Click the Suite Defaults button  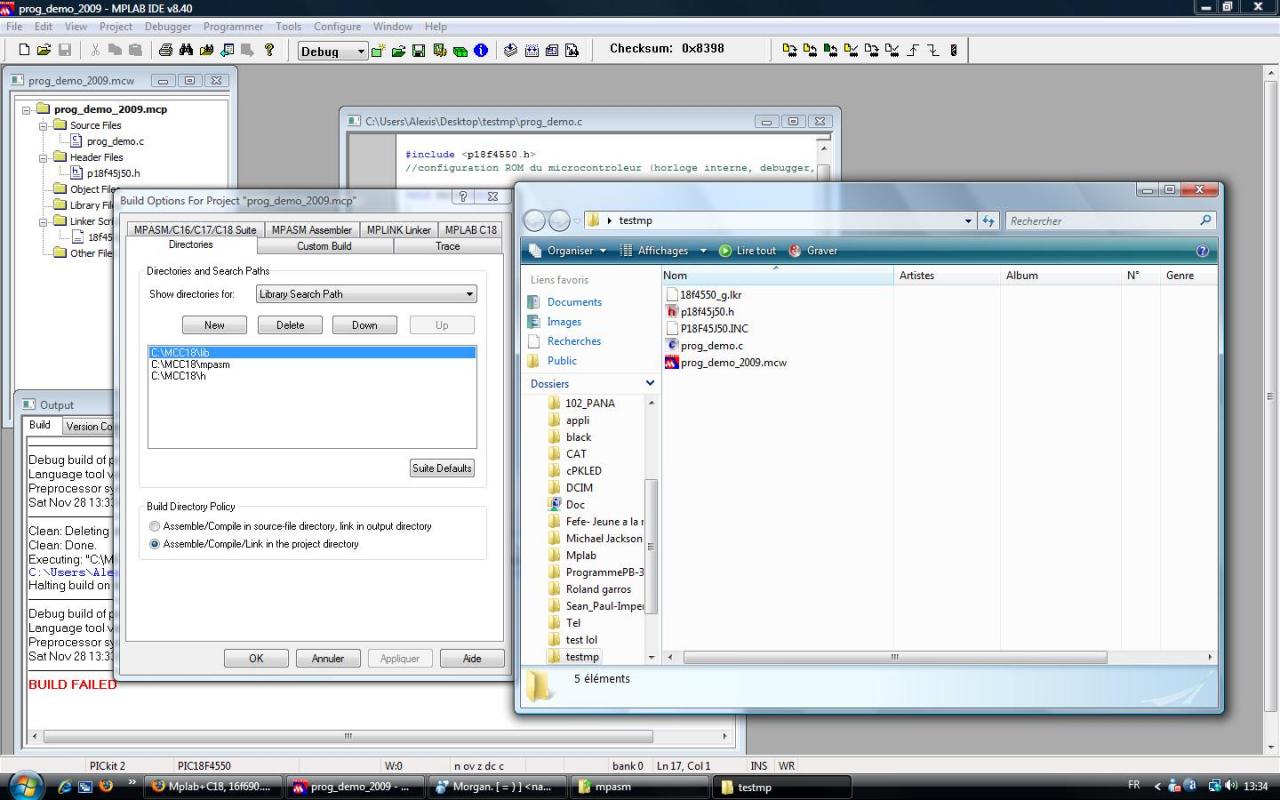tap(442, 468)
